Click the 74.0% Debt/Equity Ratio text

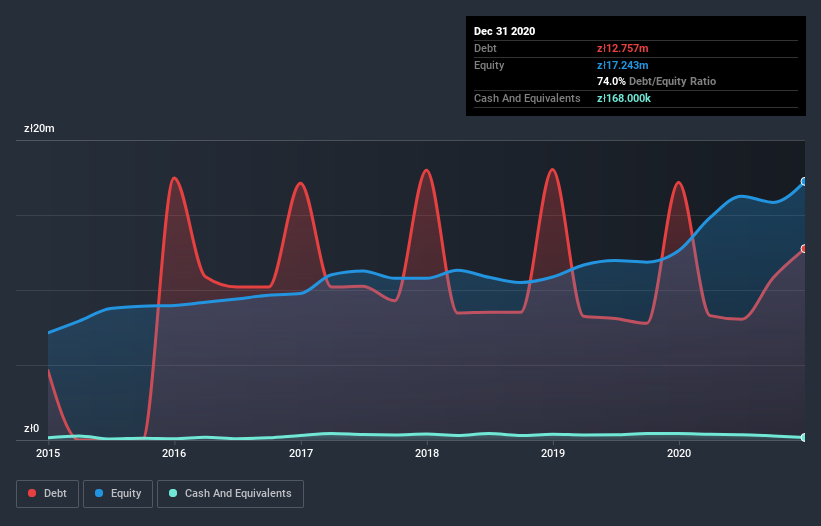[x=656, y=81]
